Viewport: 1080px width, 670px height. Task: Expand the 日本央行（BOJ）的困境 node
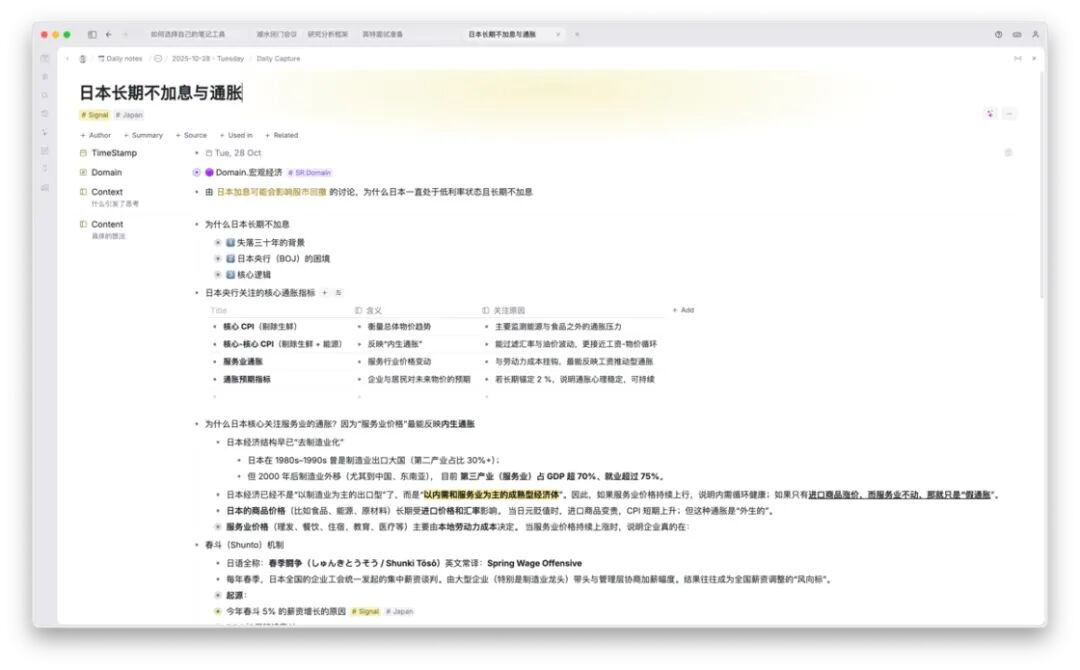[218, 258]
